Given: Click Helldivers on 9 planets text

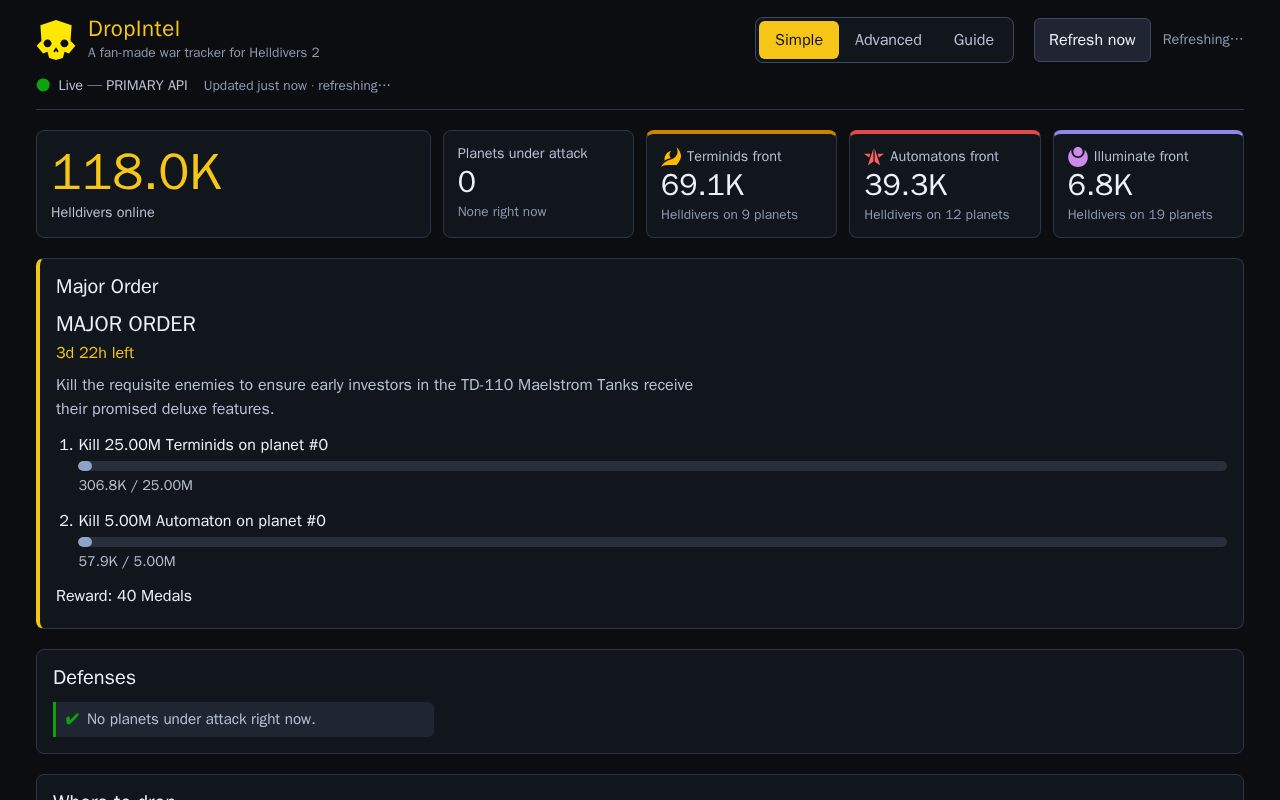Looking at the screenshot, I should (x=729, y=215).
